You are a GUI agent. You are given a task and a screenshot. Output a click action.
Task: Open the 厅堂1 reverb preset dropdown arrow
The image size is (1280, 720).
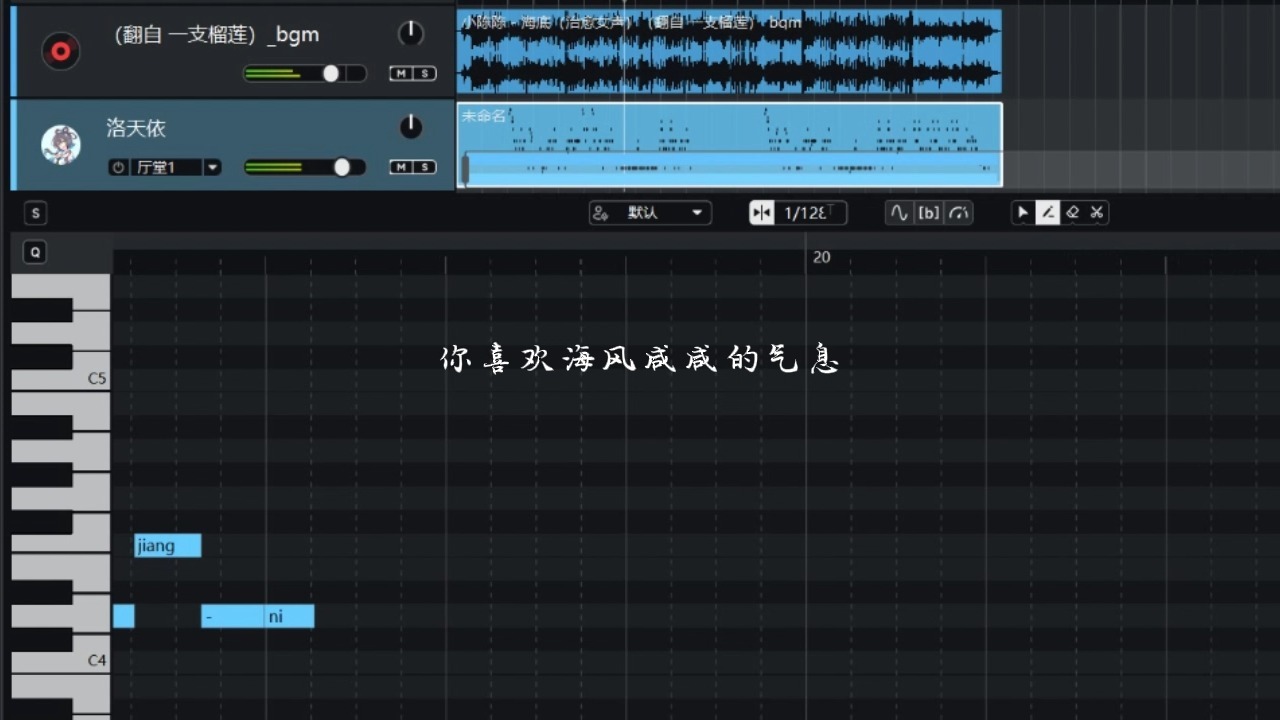[212, 167]
